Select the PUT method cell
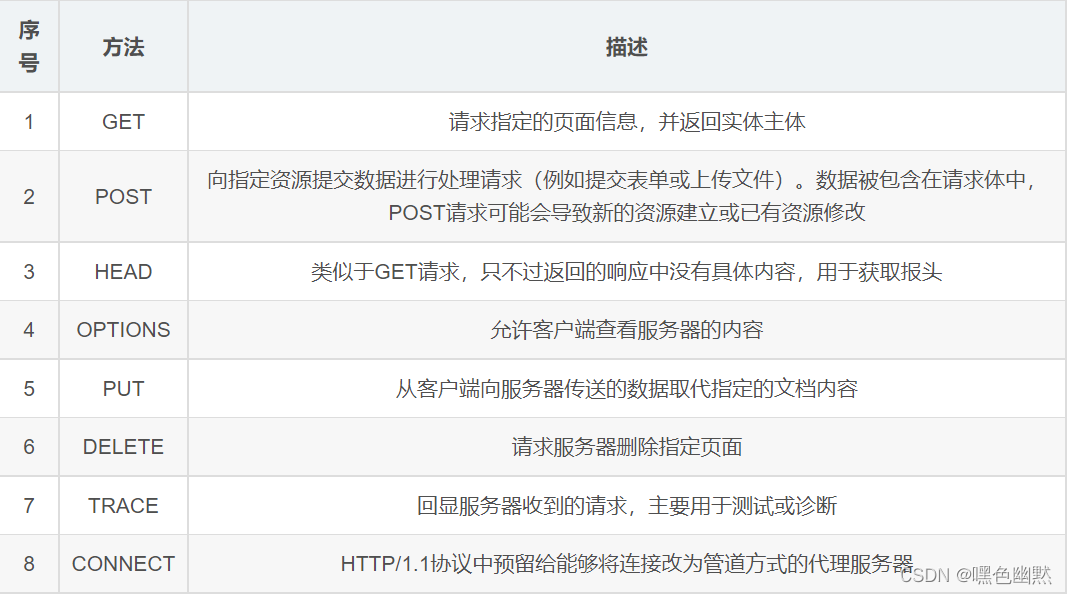The height and width of the screenshot is (594, 1067). [123, 389]
